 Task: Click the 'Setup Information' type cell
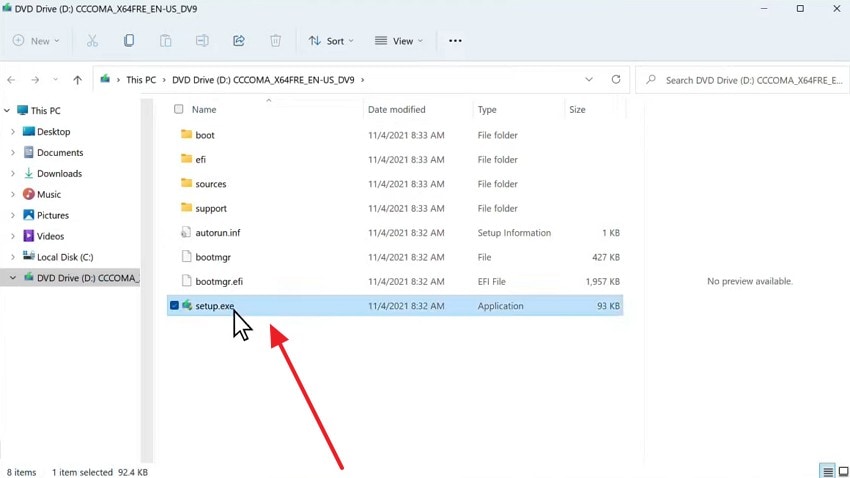[x=514, y=232]
